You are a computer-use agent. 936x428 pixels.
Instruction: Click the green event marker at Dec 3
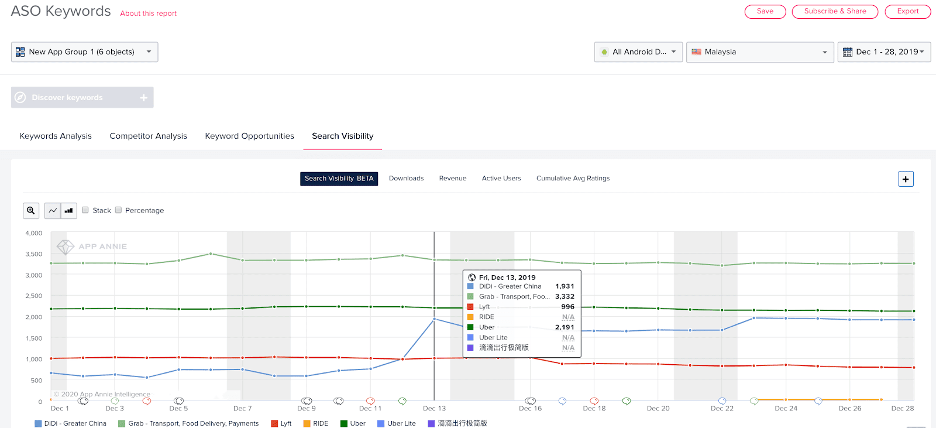(x=115, y=401)
